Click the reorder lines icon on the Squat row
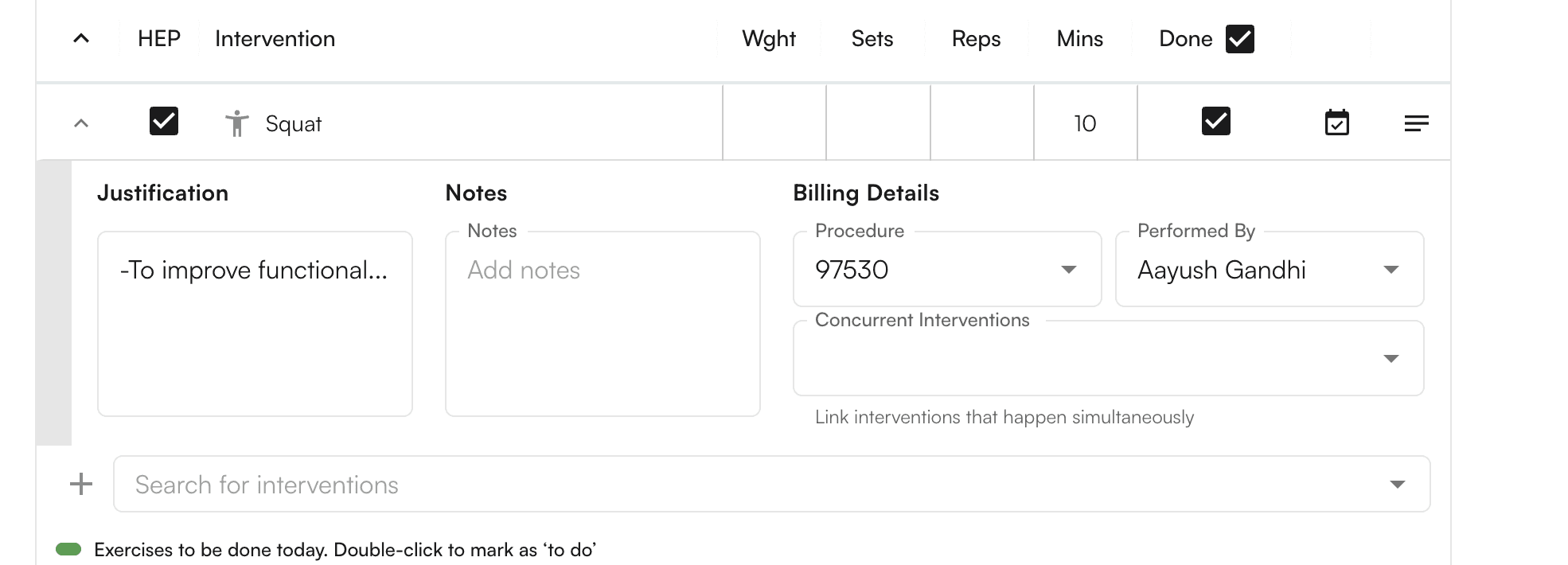 tap(1418, 123)
